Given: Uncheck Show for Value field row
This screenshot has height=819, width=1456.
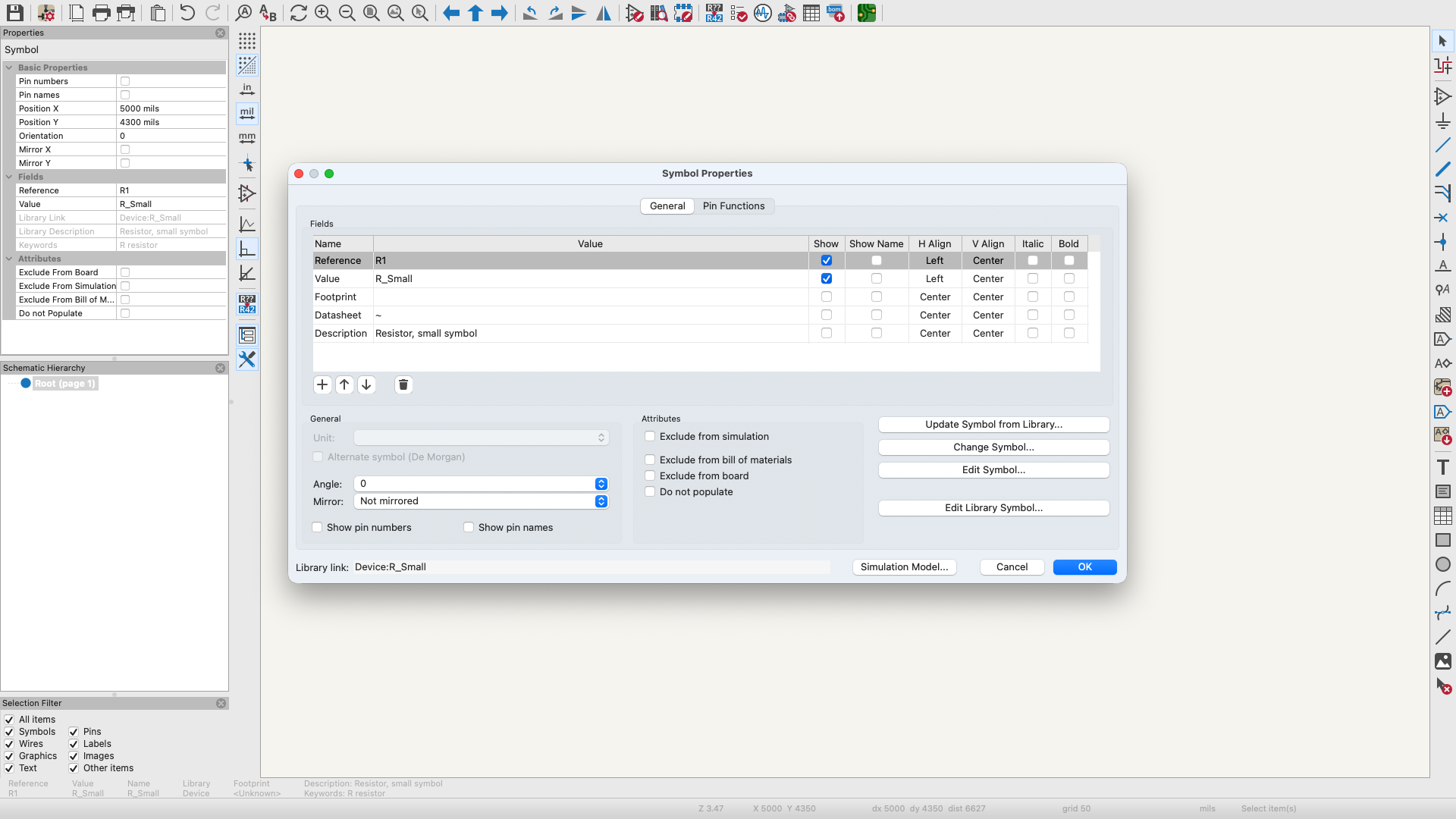Looking at the screenshot, I should pos(826,278).
